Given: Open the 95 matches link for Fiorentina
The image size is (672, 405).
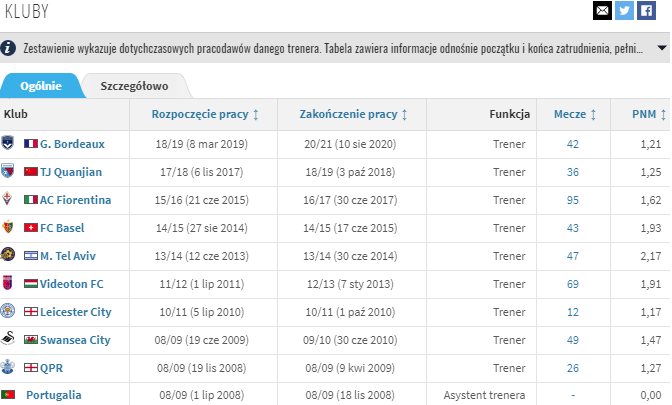Looking at the screenshot, I should [x=573, y=200].
